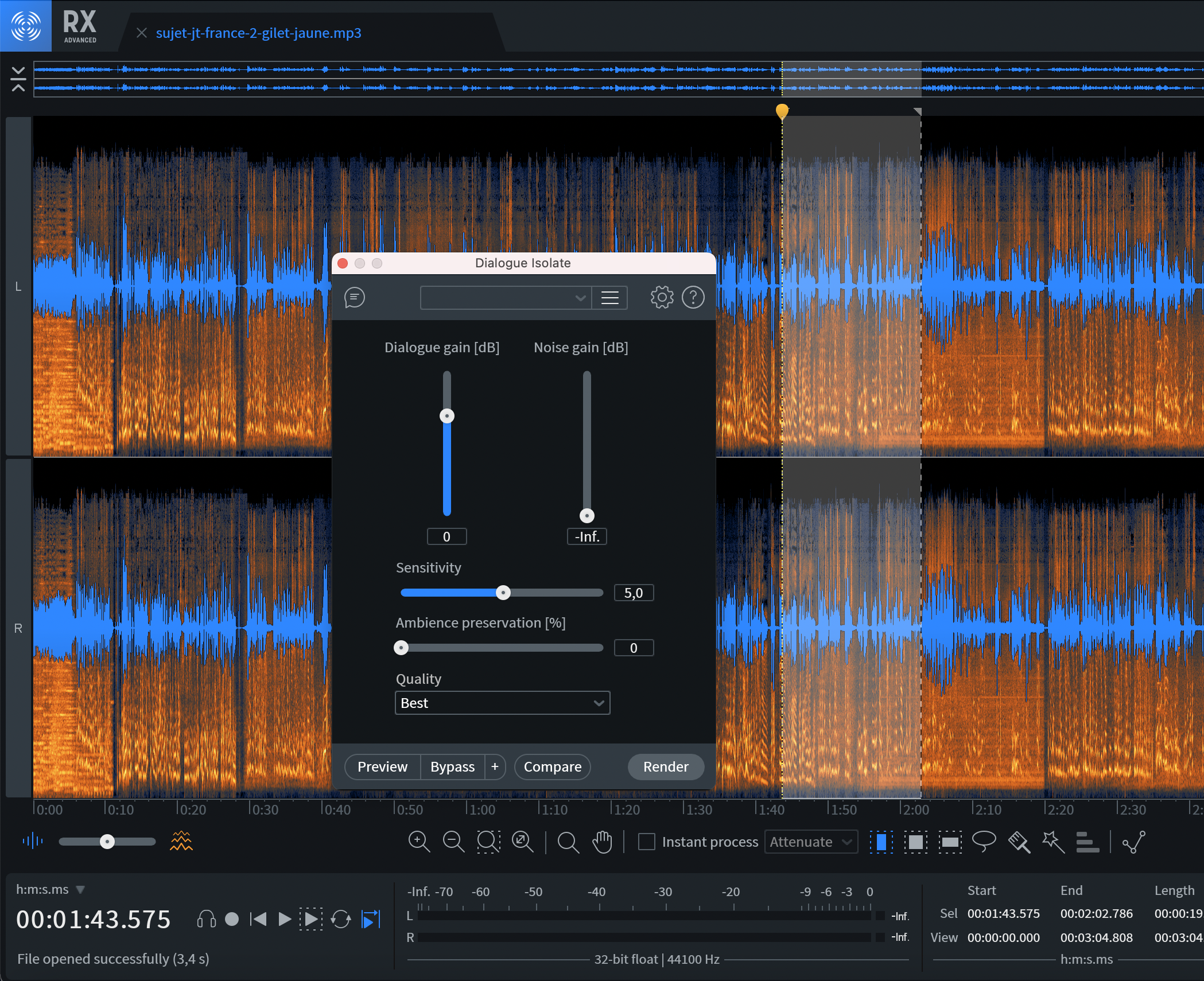Expand the module preset dropdown
This screenshot has height=981, width=1204.
pyautogui.click(x=506, y=298)
